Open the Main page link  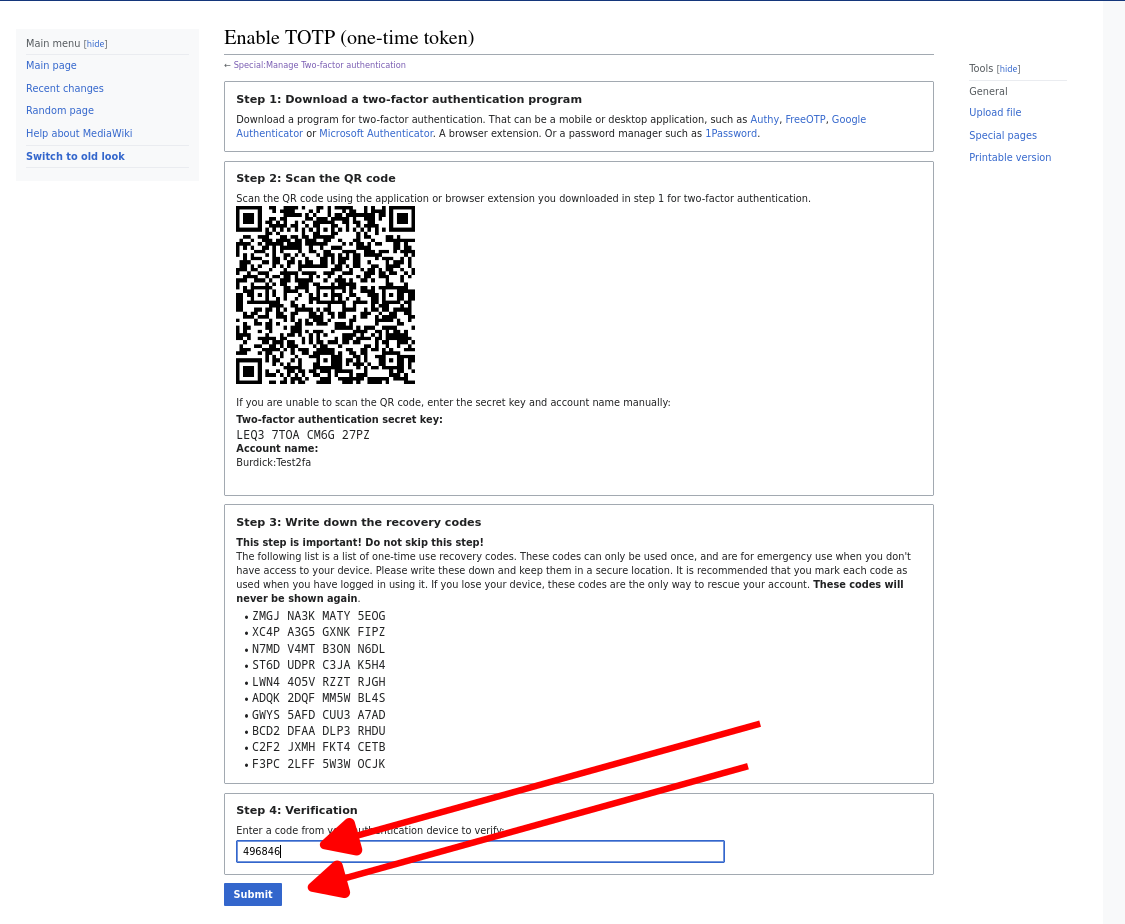pos(51,66)
